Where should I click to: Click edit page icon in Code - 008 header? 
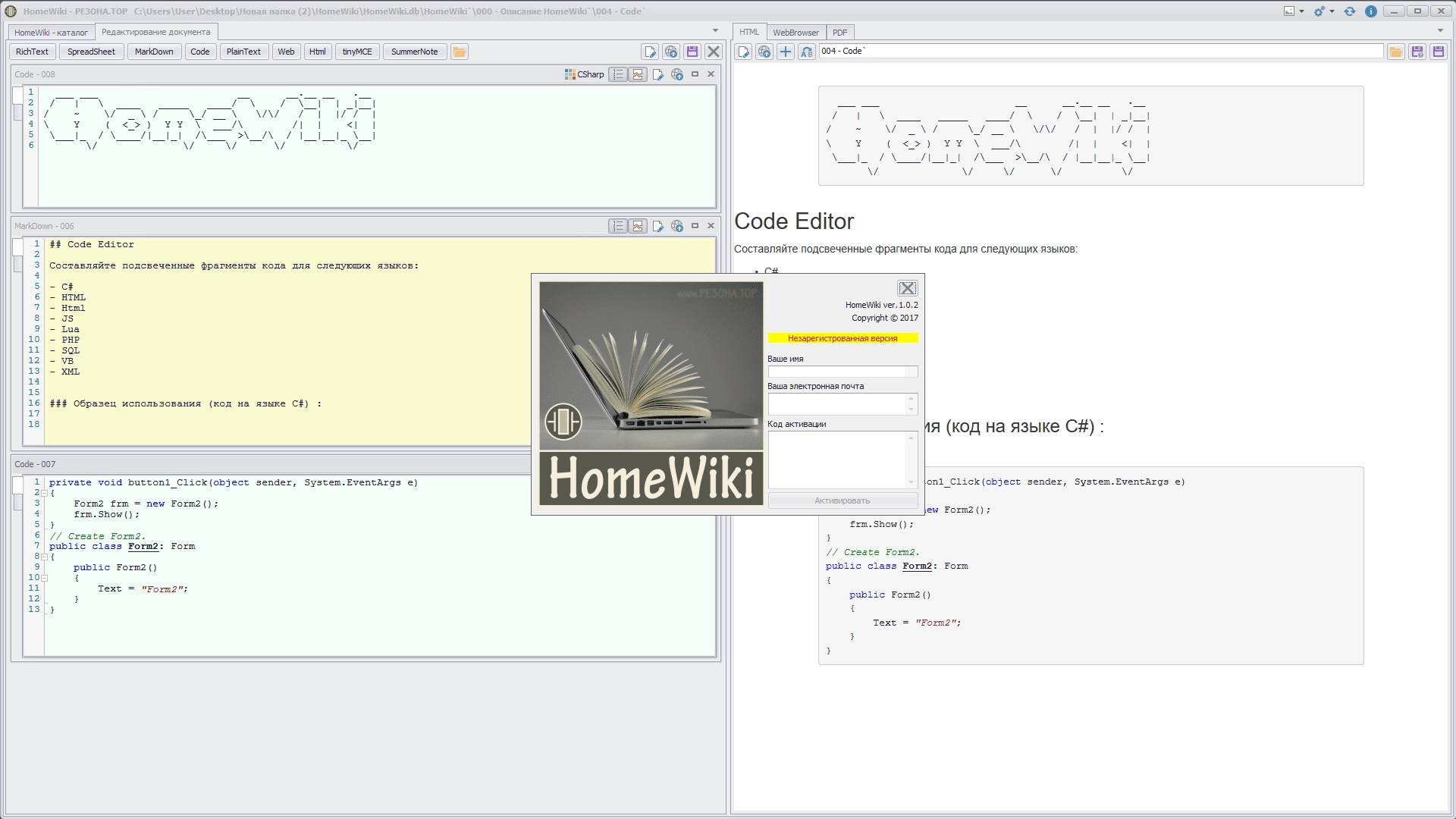tap(658, 74)
